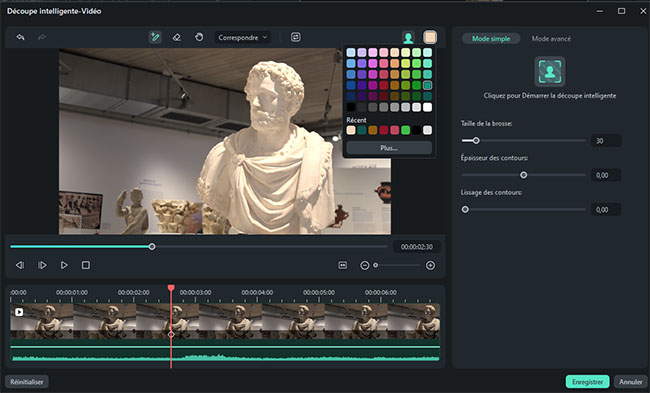
Task: Click the Réinitialiser button
Action: click(x=27, y=382)
